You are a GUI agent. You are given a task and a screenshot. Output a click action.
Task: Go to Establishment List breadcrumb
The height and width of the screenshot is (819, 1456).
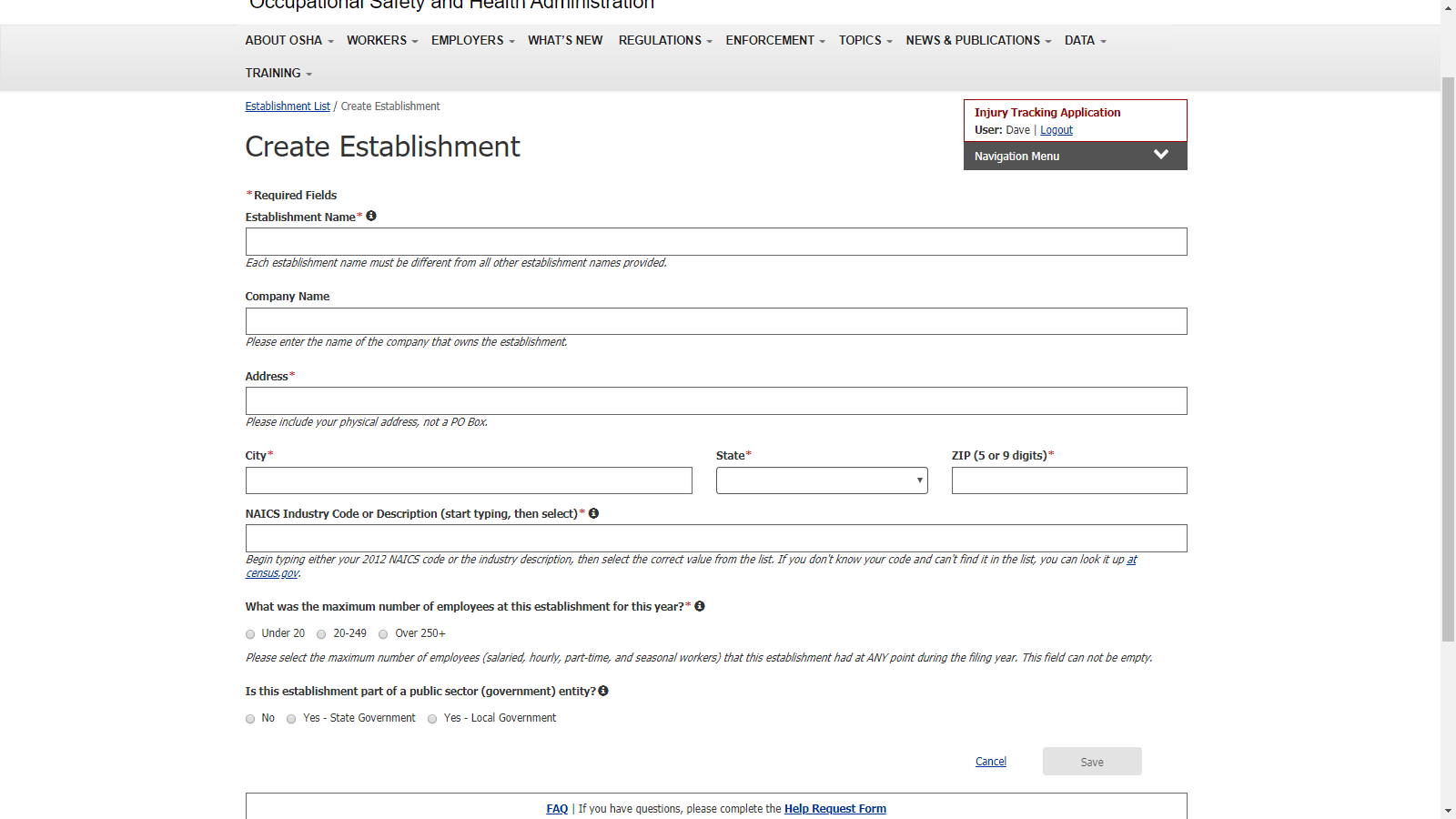coord(288,106)
